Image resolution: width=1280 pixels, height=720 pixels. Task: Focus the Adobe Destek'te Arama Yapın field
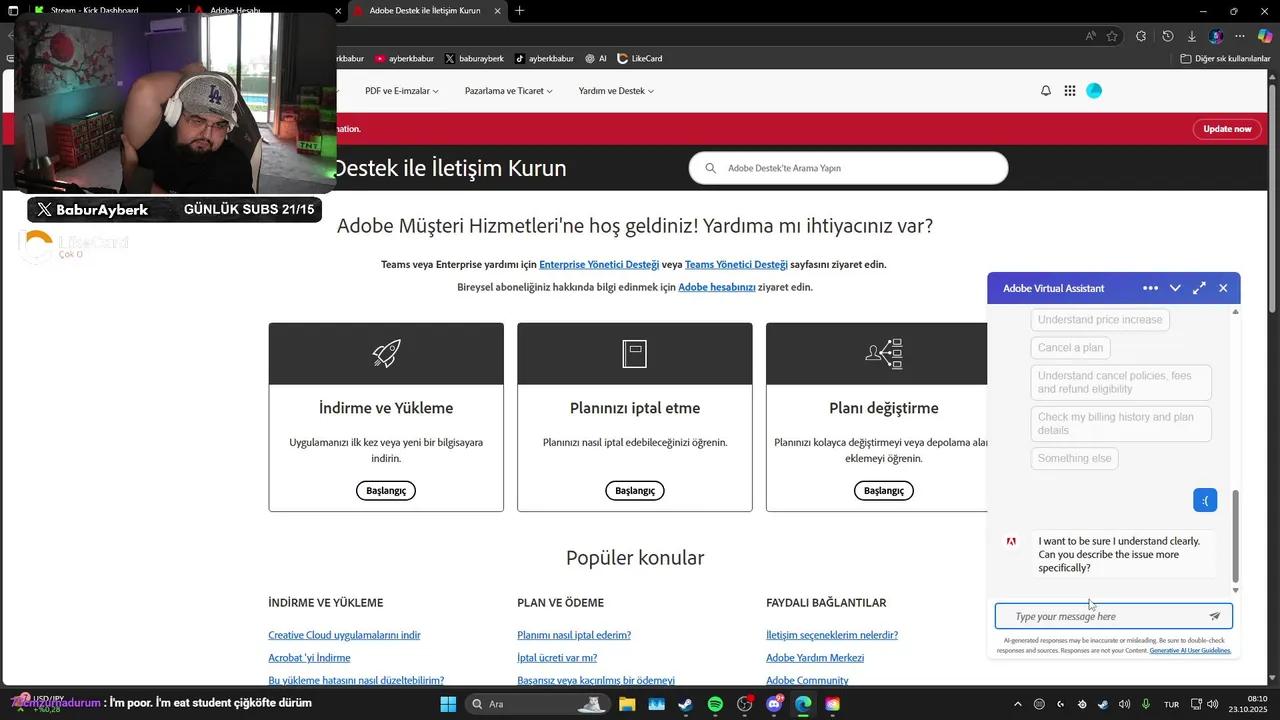[848, 168]
